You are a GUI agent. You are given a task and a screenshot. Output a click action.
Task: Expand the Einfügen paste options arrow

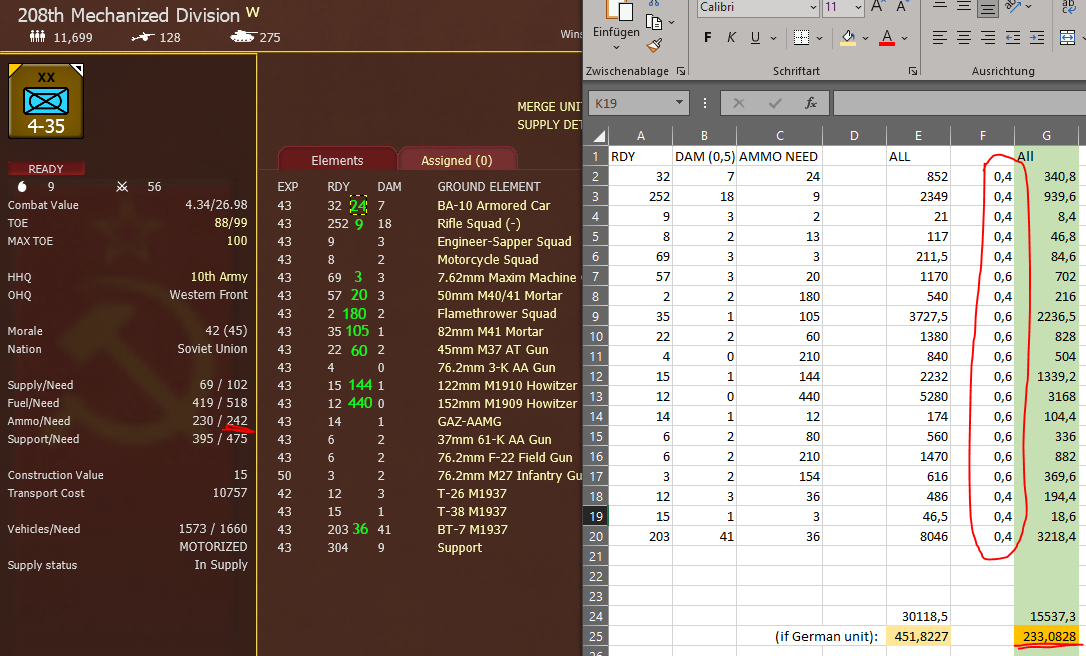(x=616, y=48)
